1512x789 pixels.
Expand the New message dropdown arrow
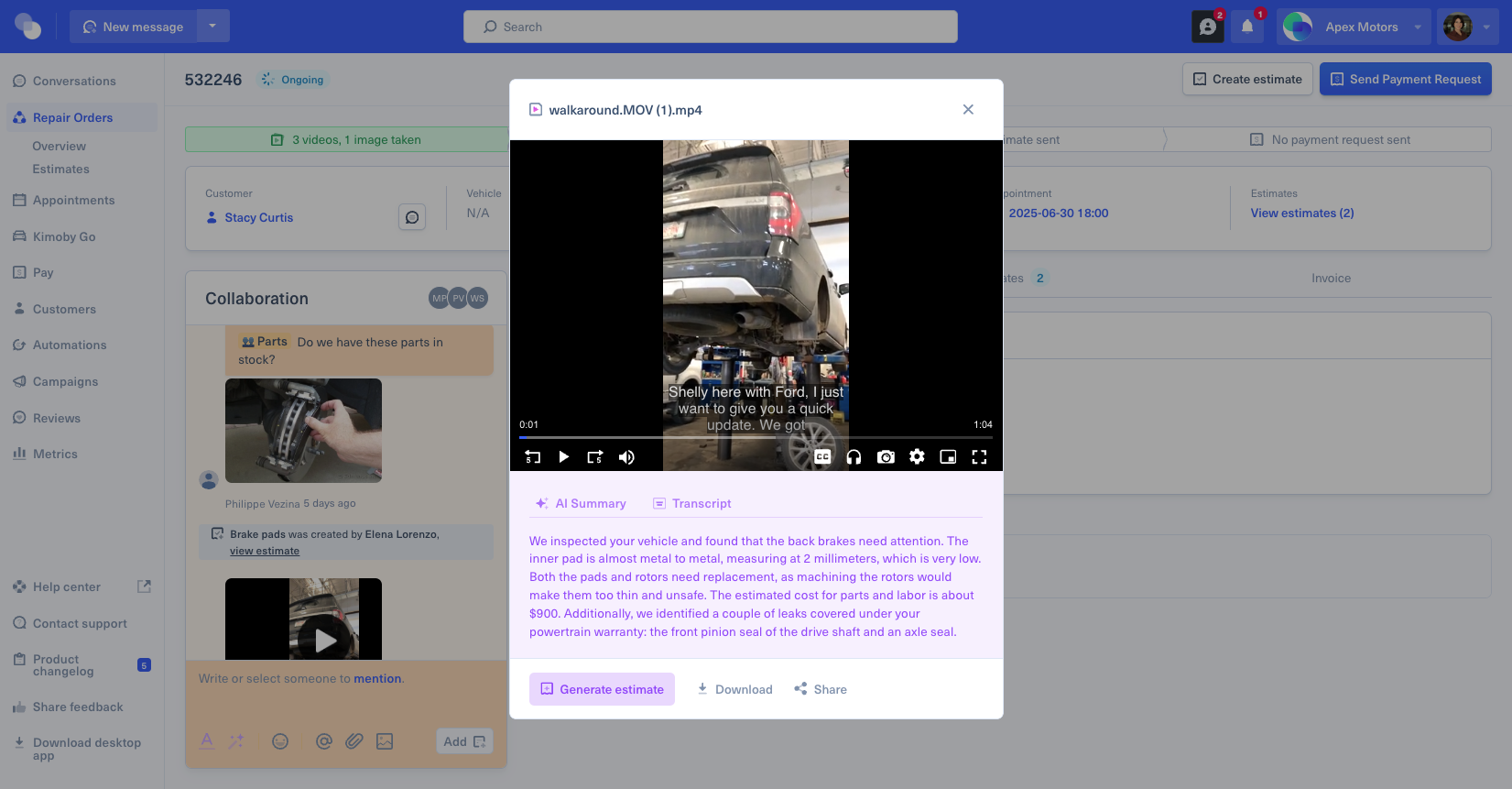pos(212,27)
